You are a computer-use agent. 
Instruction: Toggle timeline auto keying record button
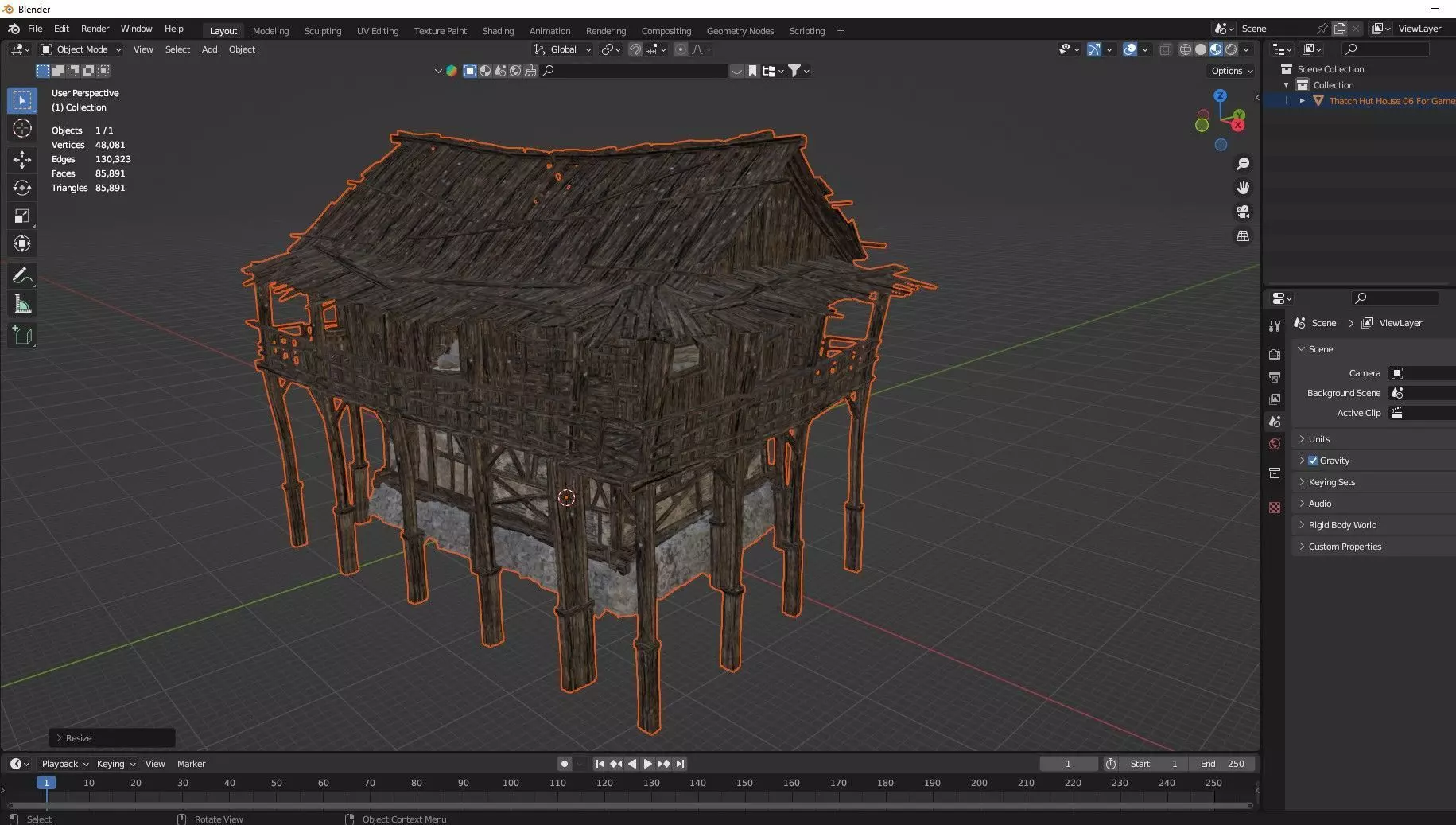tap(565, 764)
